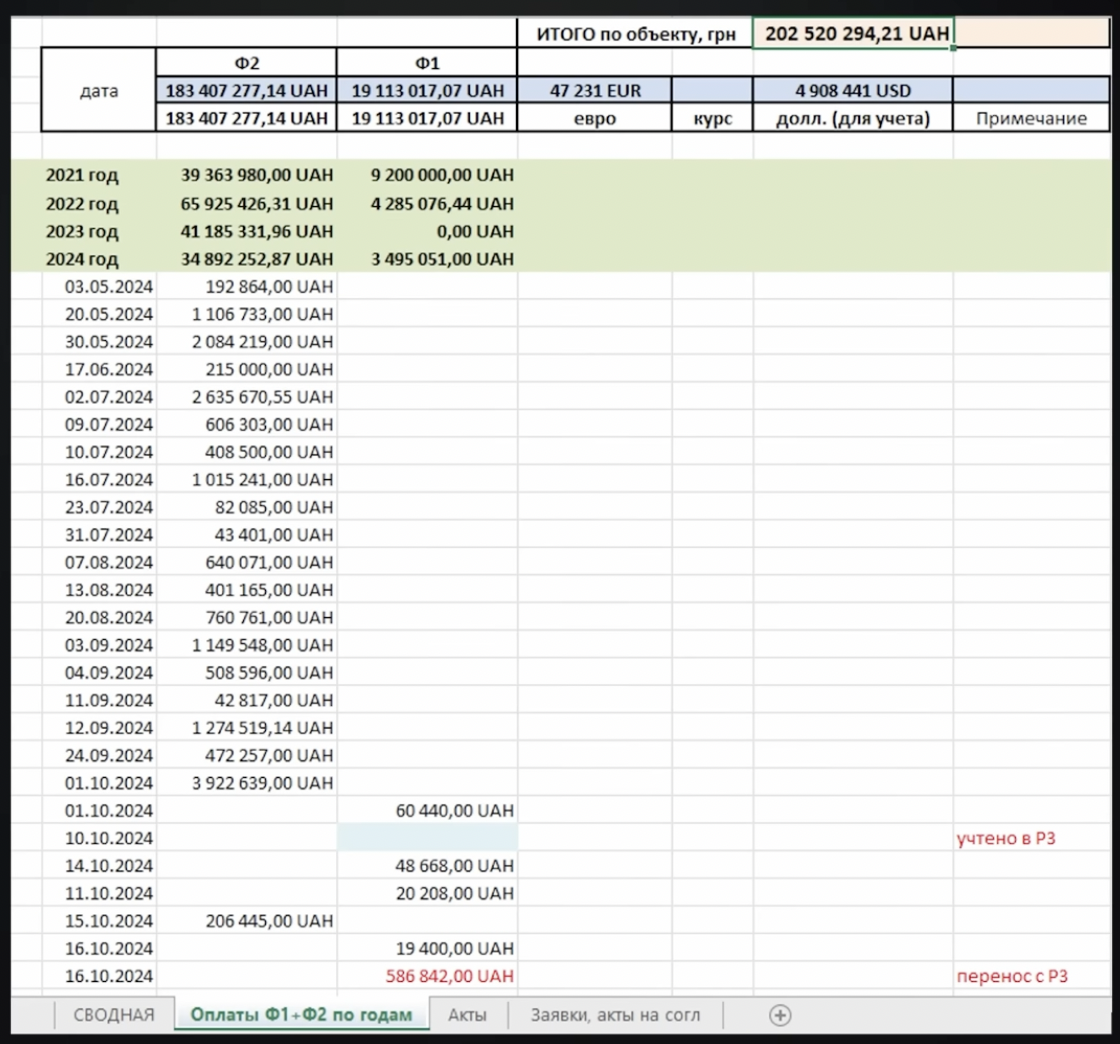The image size is (1120, 1044).
Task: Click the 760 761,00 UAH cell
Action: pos(246,618)
